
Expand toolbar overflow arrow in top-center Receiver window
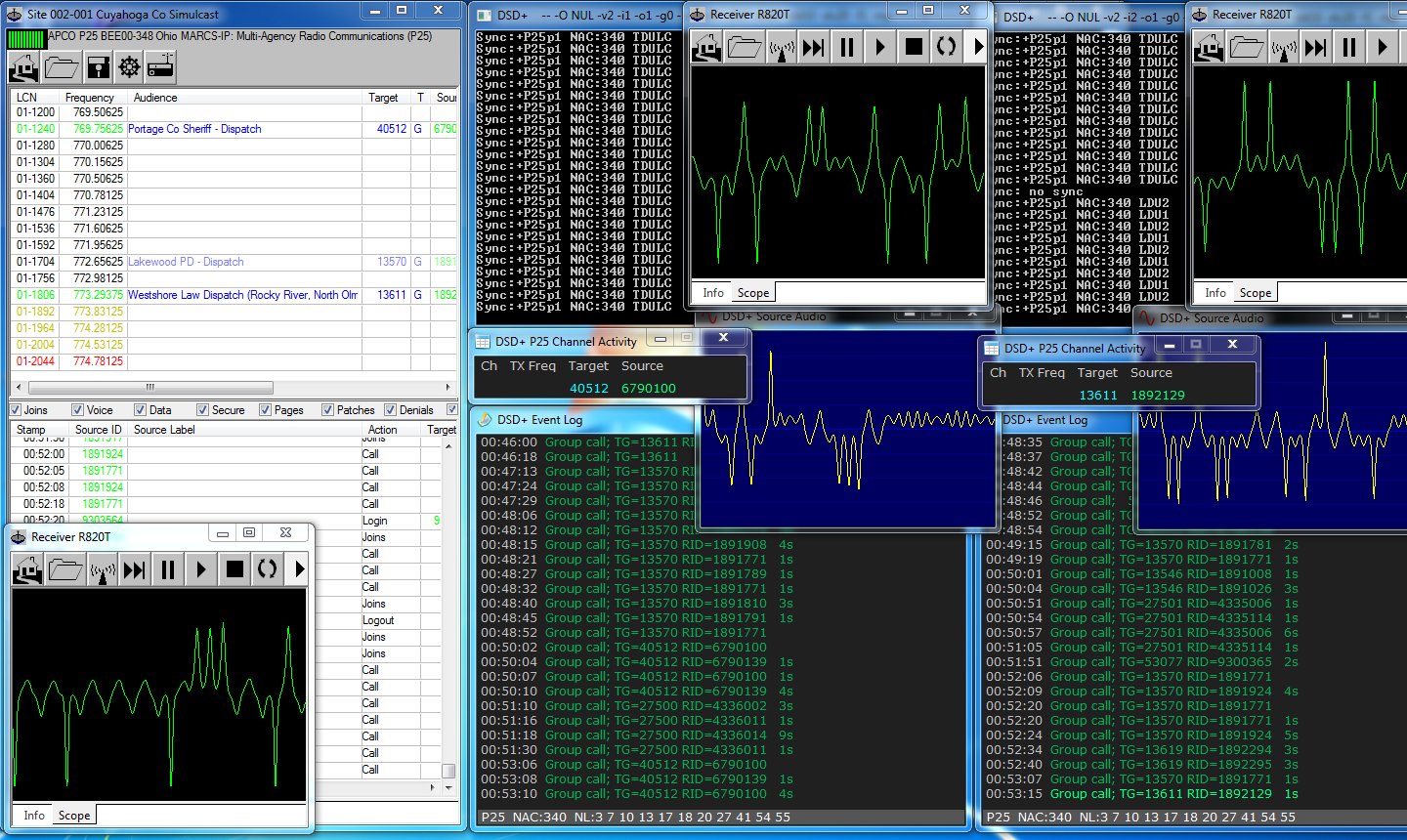coord(978,47)
